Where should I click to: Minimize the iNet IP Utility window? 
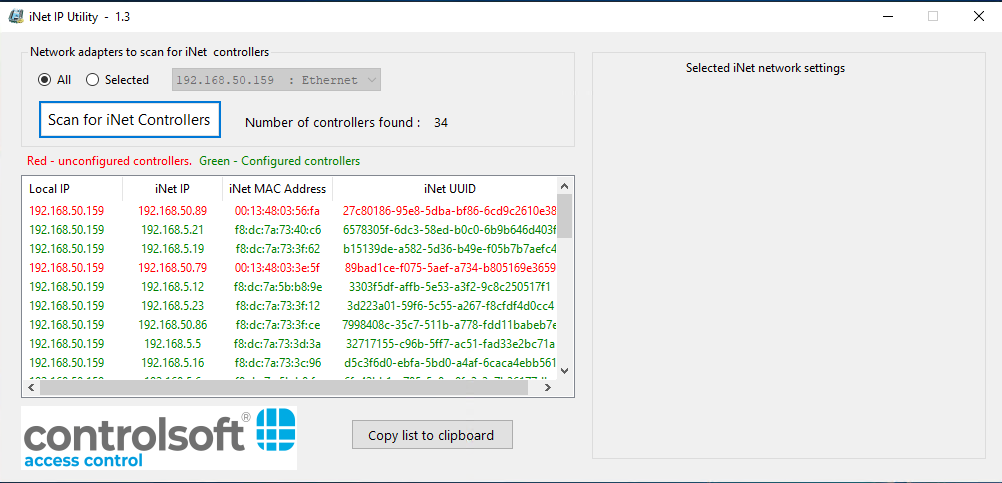(x=888, y=17)
